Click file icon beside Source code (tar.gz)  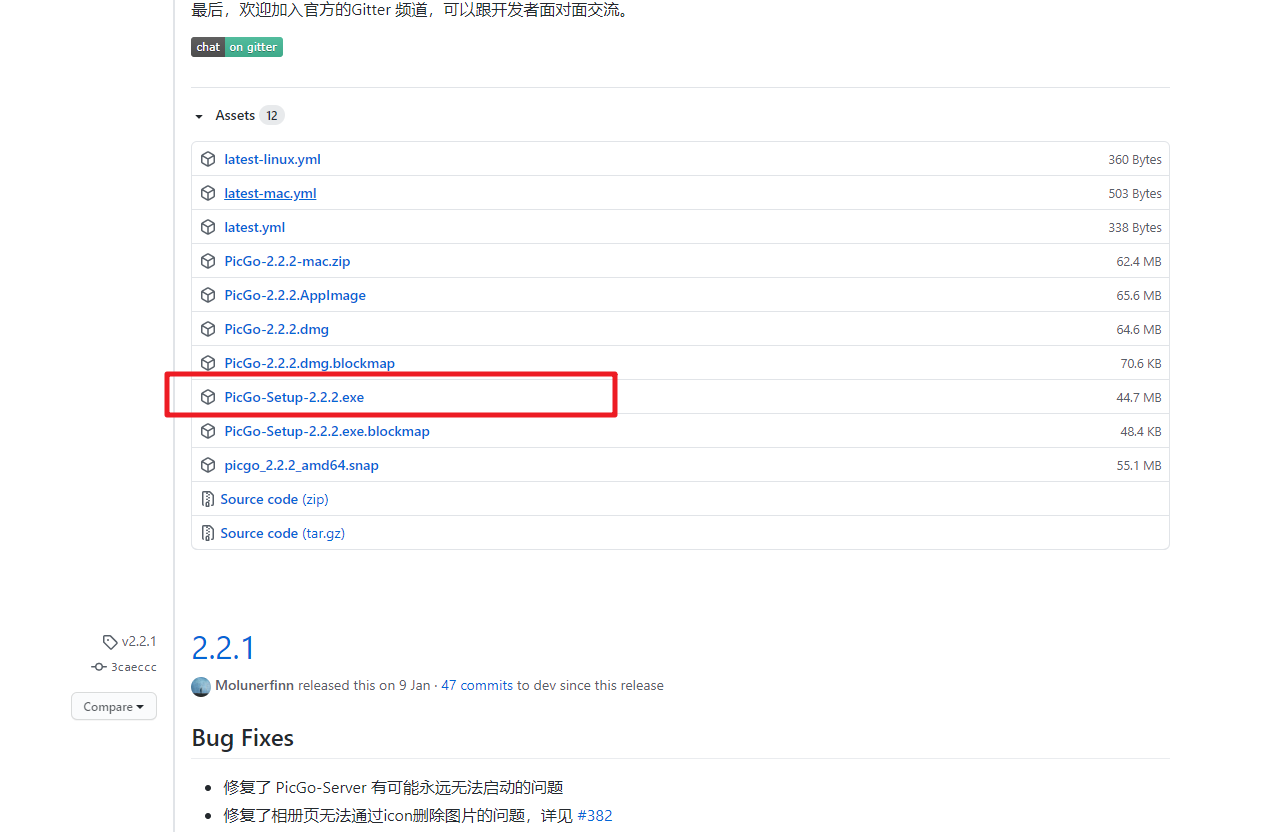(x=208, y=533)
